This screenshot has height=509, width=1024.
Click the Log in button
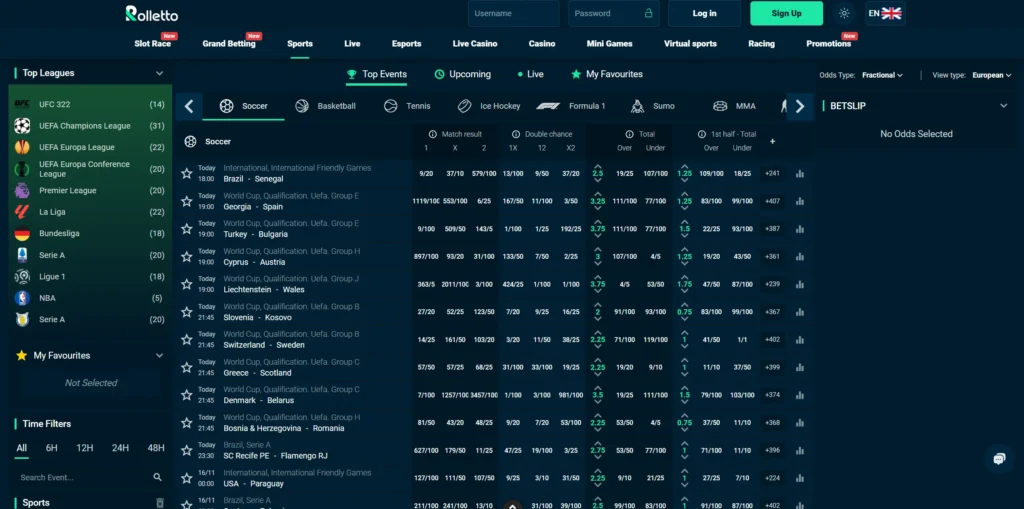click(704, 13)
